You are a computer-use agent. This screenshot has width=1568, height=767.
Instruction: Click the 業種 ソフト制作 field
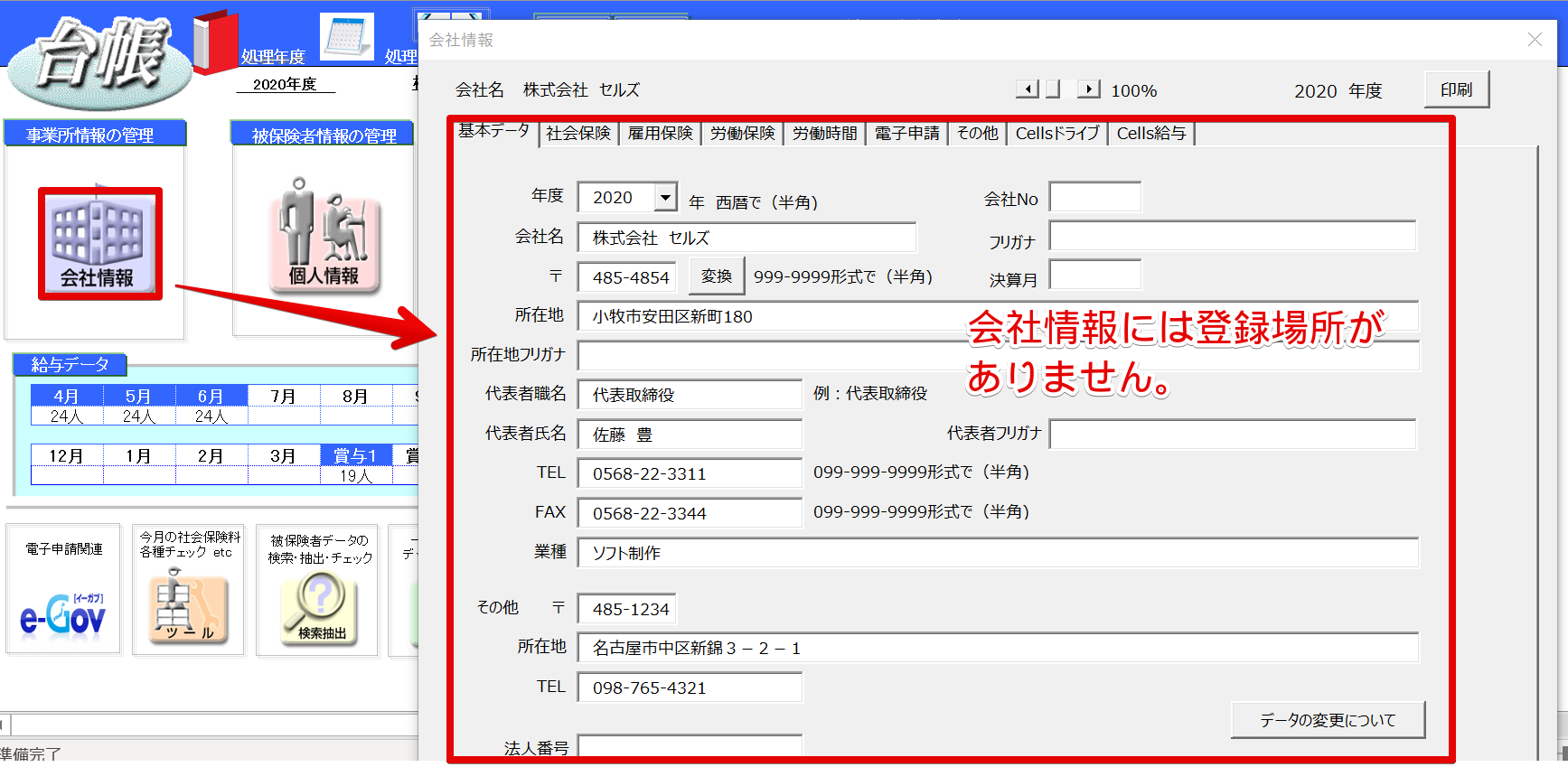pos(998,553)
